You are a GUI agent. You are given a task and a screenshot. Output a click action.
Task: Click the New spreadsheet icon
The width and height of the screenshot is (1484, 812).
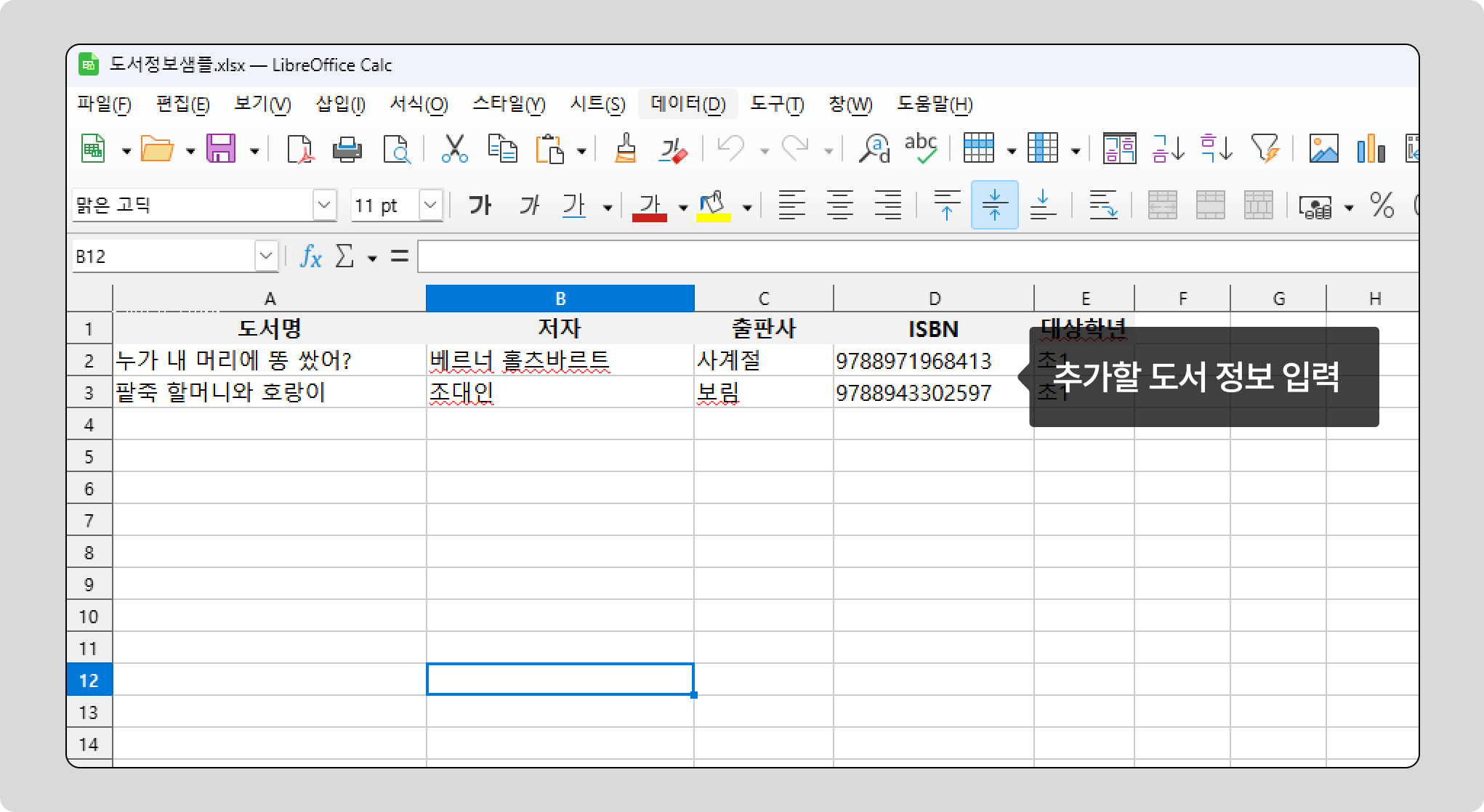pyautogui.click(x=93, y=150)
